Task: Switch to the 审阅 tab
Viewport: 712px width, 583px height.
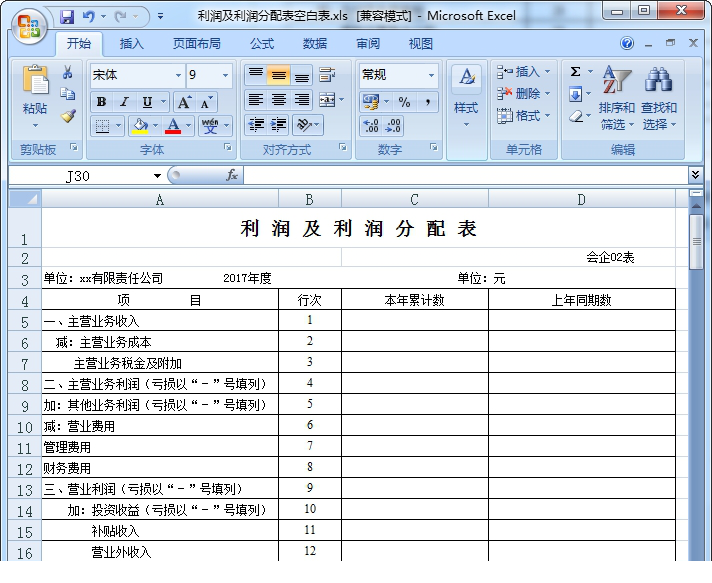Action: (368, 44)
